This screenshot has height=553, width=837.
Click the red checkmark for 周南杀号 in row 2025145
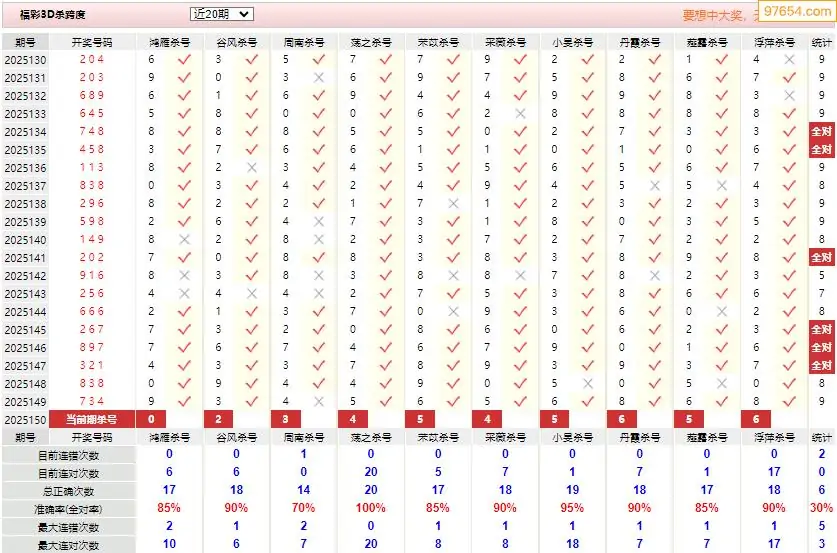[x=319, y=329]
